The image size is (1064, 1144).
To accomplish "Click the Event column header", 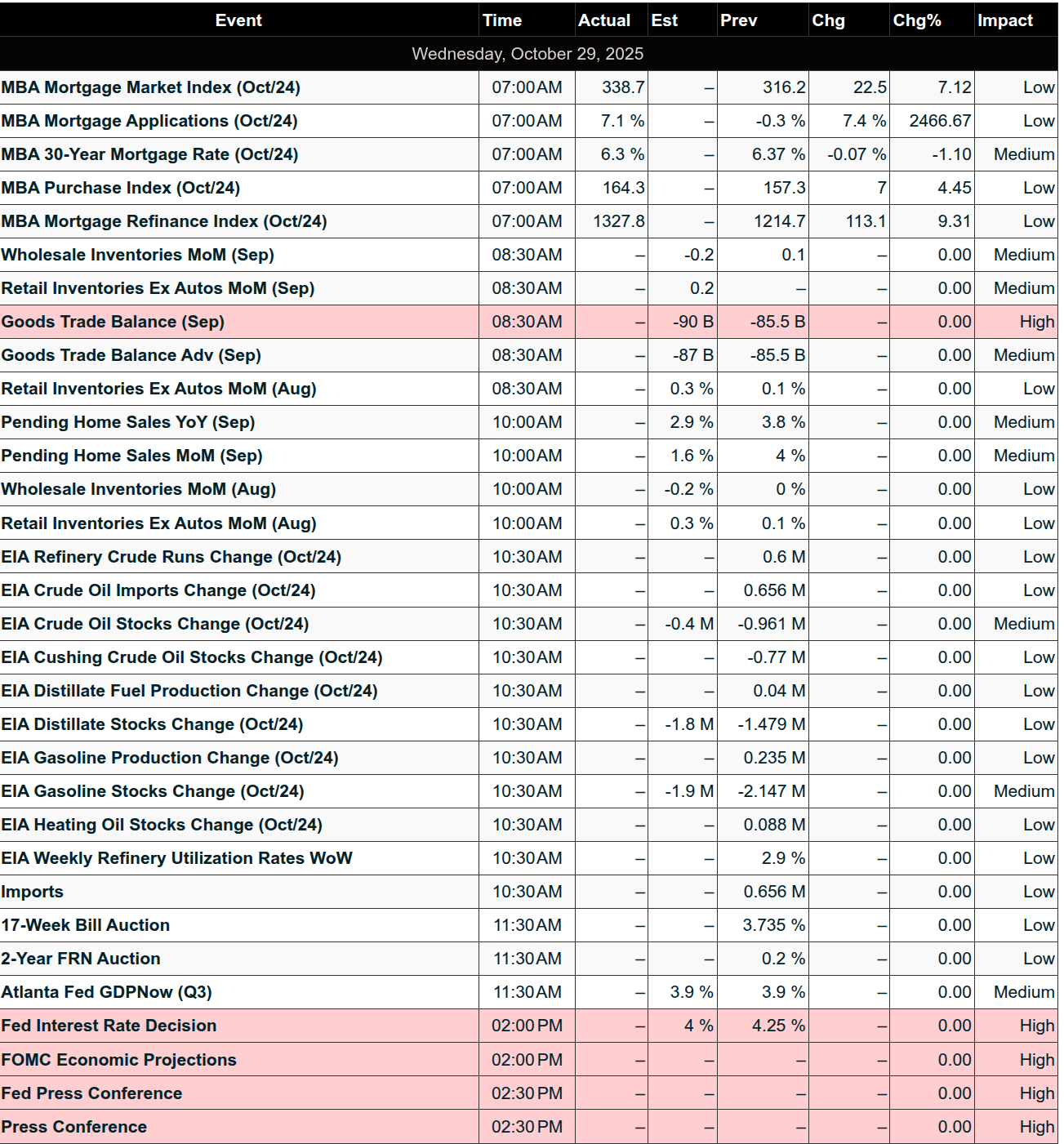I will point(238,20).
